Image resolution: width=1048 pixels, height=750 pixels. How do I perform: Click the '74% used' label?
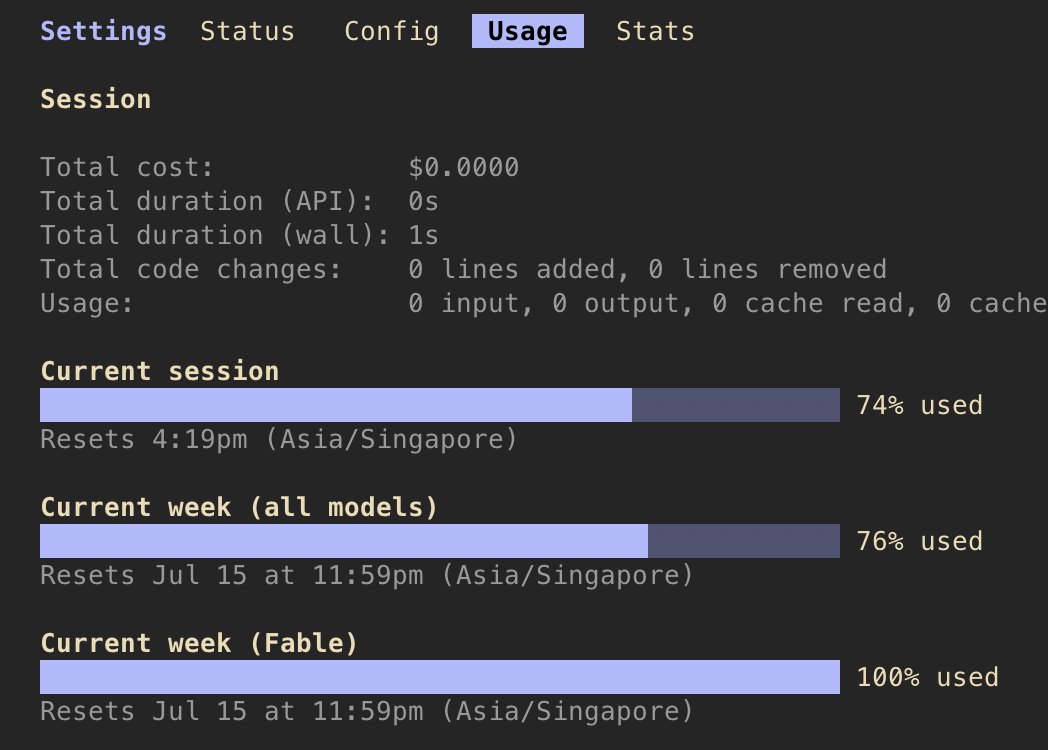pyautogui.click(x=920, y=405)
